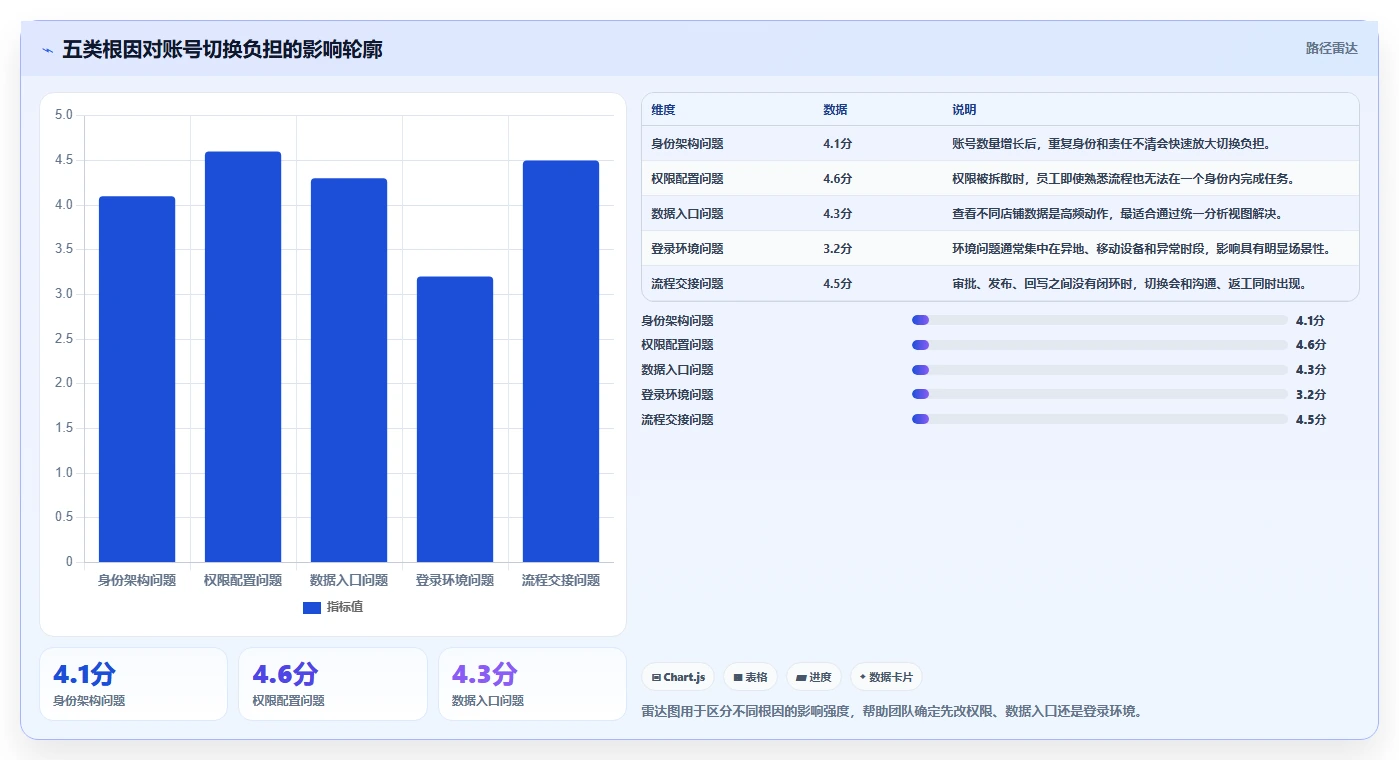Click the 数据 table column header
Image resolution: width=1399 pixels, height=760 pixels.
(x=836, y=110)
